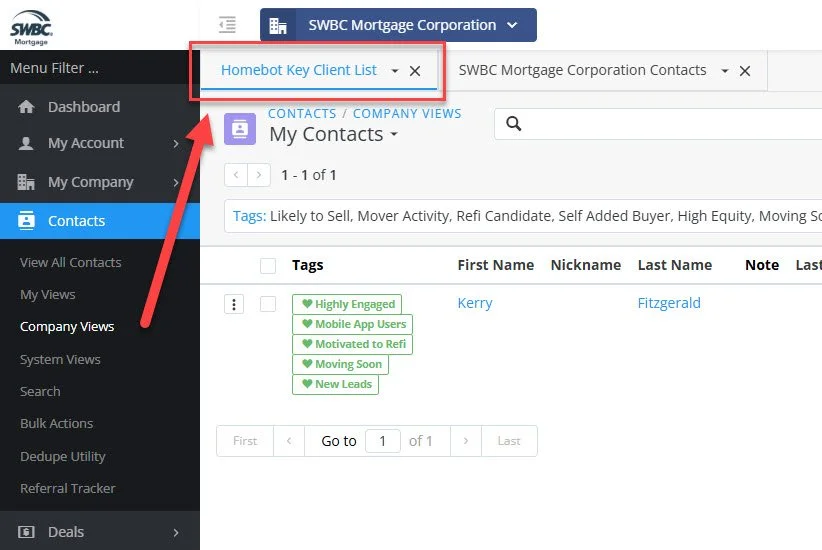
Task: Sort by the Nickname column header
Action: tap(586, 265)
